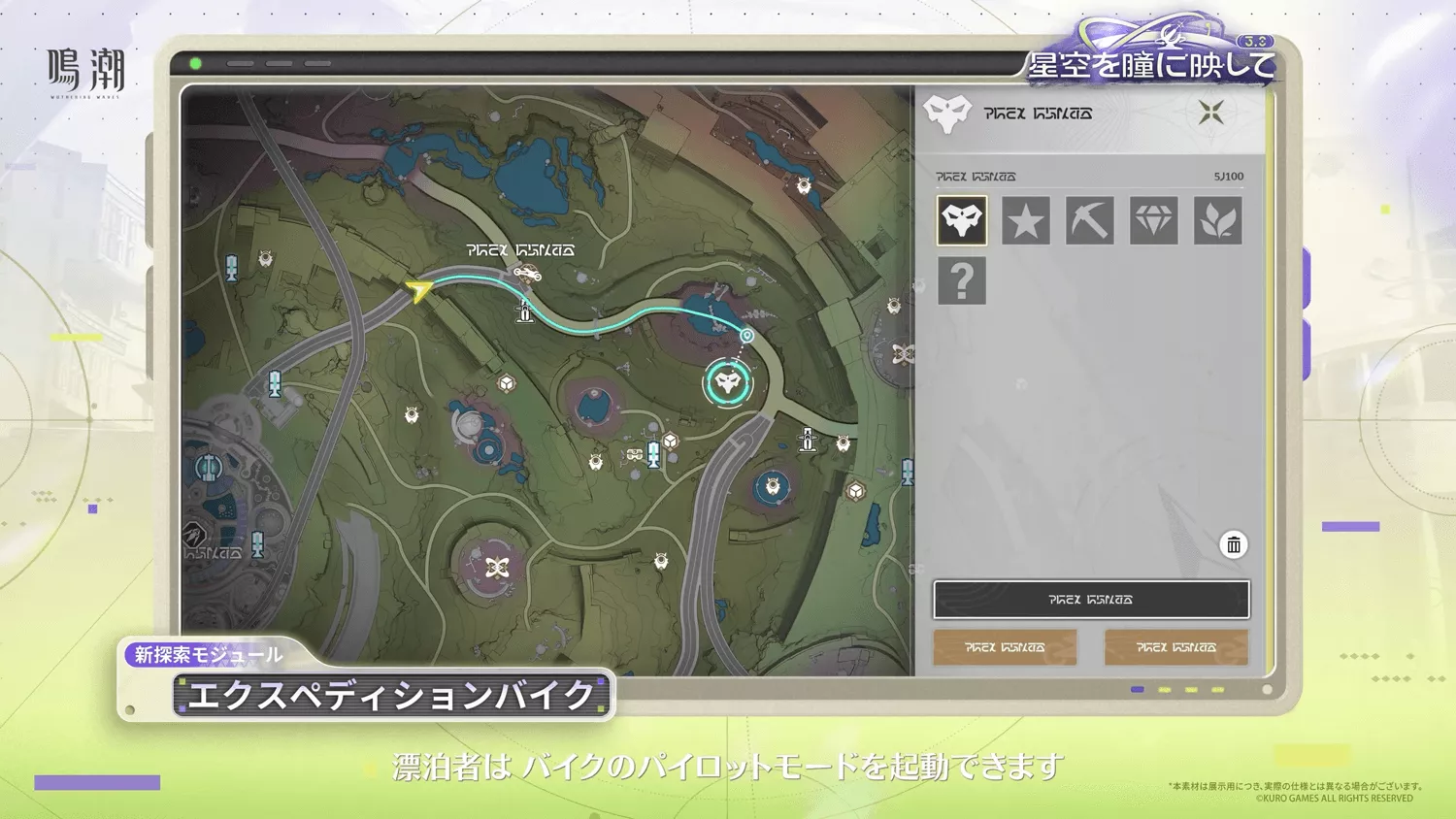Toggle the diamond gem filter

click(1153, 220)
